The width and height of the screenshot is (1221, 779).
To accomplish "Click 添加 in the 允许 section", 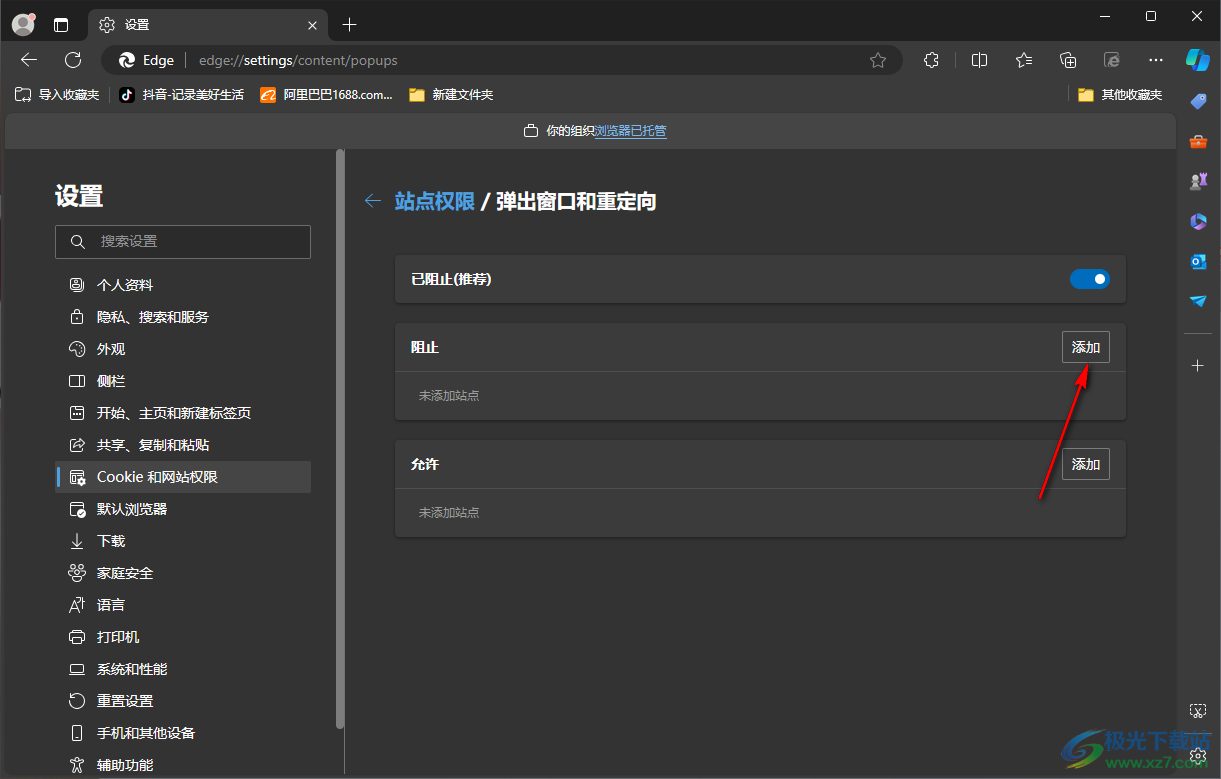I will point(1086,464).
